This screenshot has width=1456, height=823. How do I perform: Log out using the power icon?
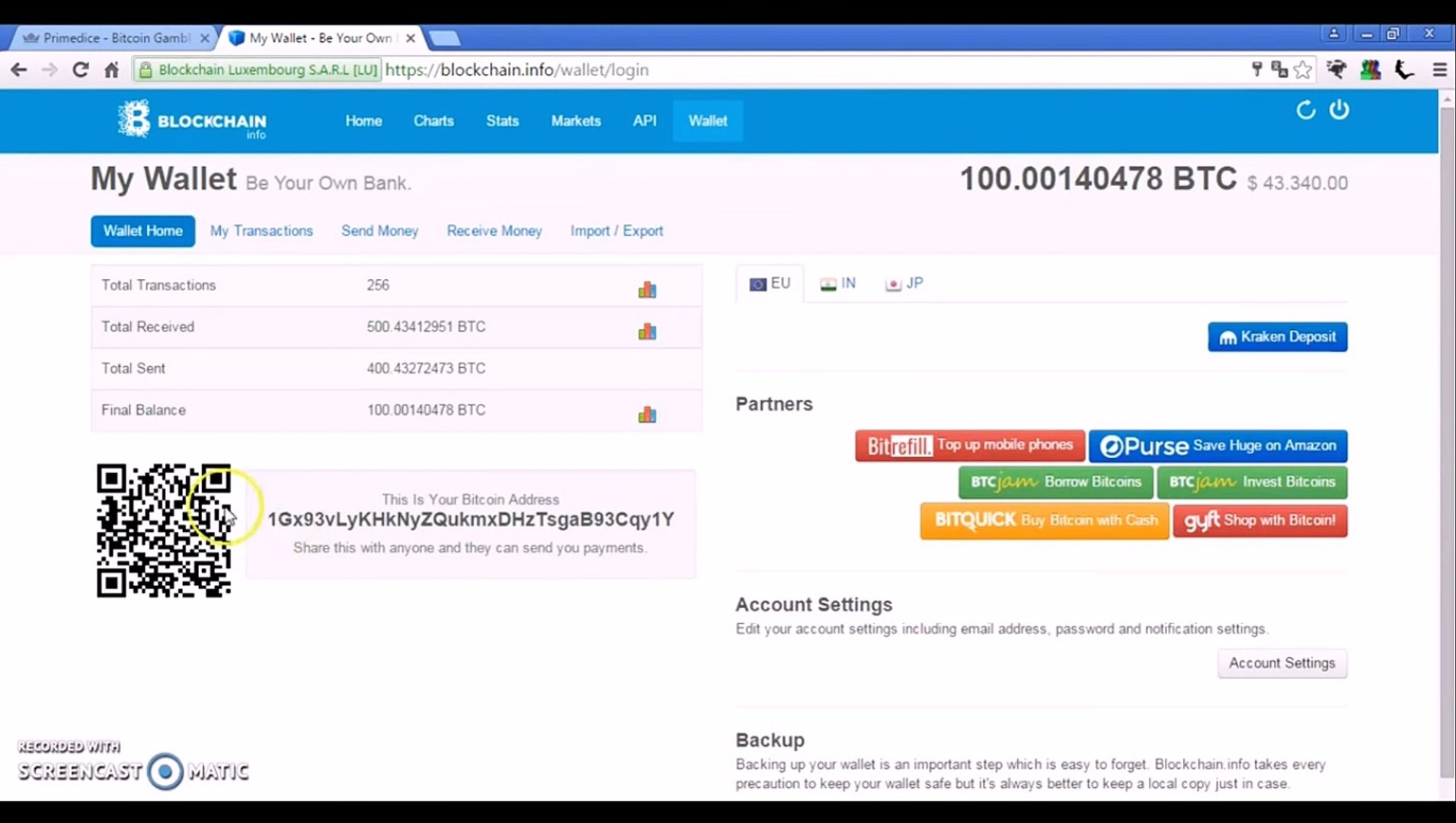[1339, 110]
